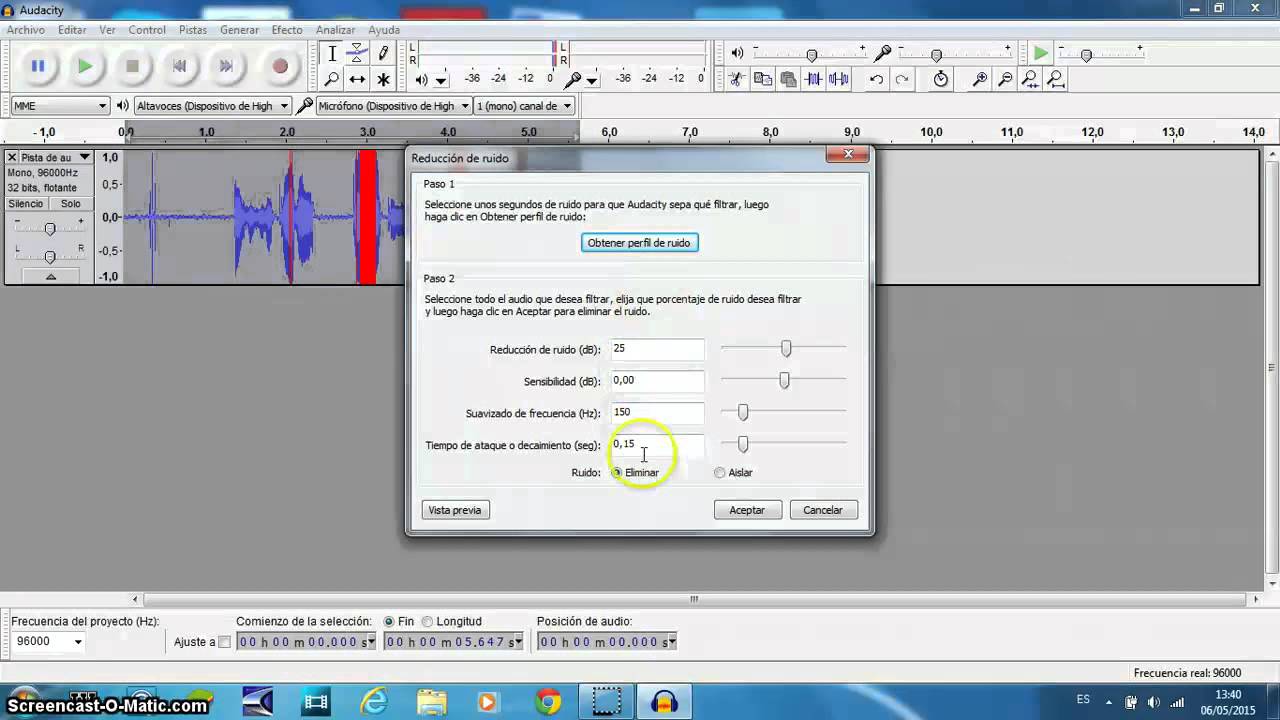The height and width of the screenshot is (720, 1280).
Task: Click the Stop transport button
Action: point(132,67)
